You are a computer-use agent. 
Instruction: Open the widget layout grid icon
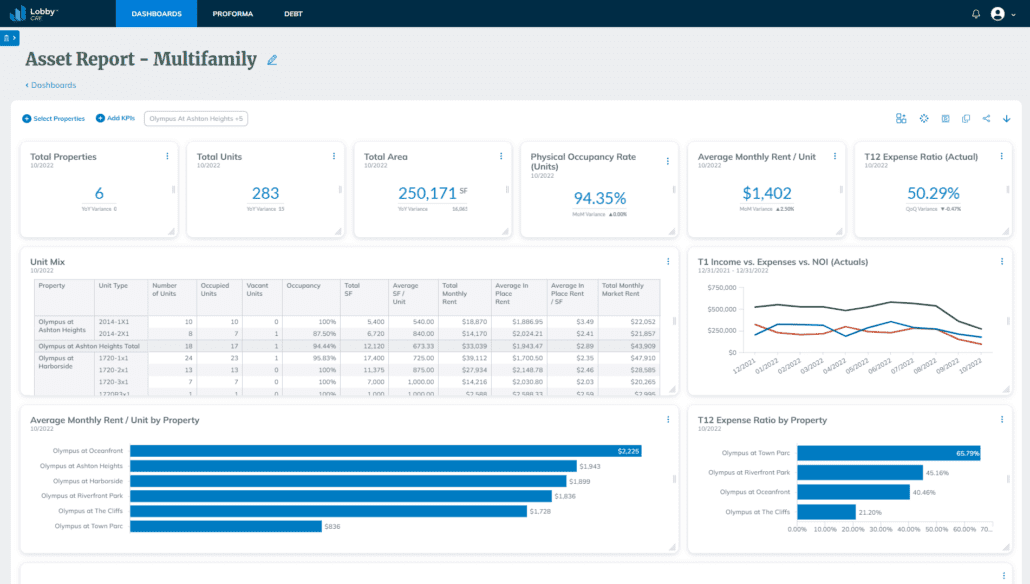point(901,118)
